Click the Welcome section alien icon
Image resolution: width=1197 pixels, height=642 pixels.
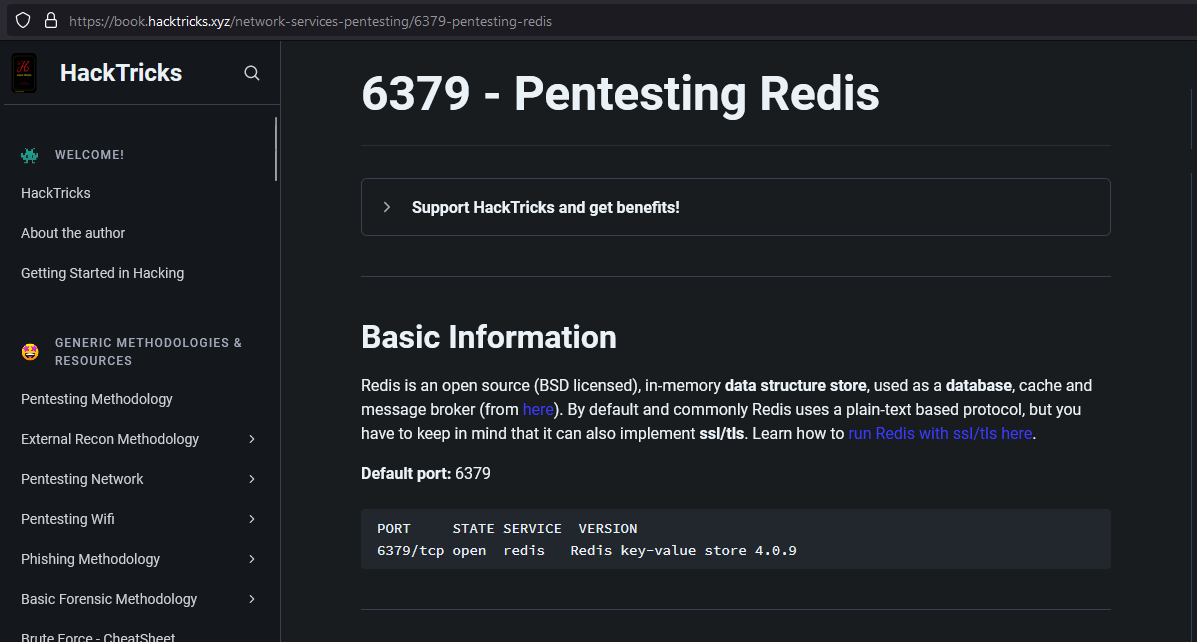30,155
